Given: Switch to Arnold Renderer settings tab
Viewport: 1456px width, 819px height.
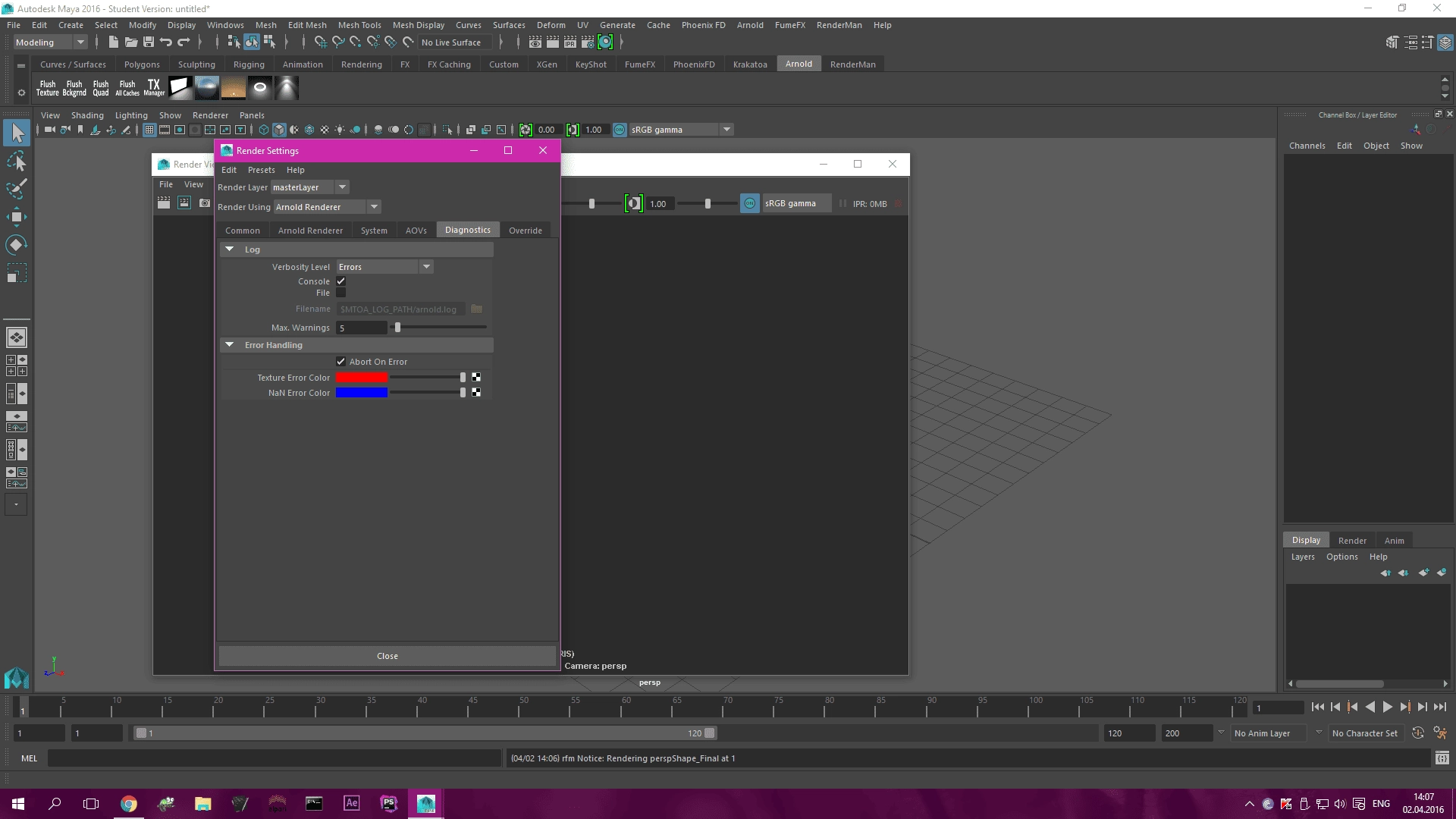Looking at the screenshot, I should [x=310, y=231].
